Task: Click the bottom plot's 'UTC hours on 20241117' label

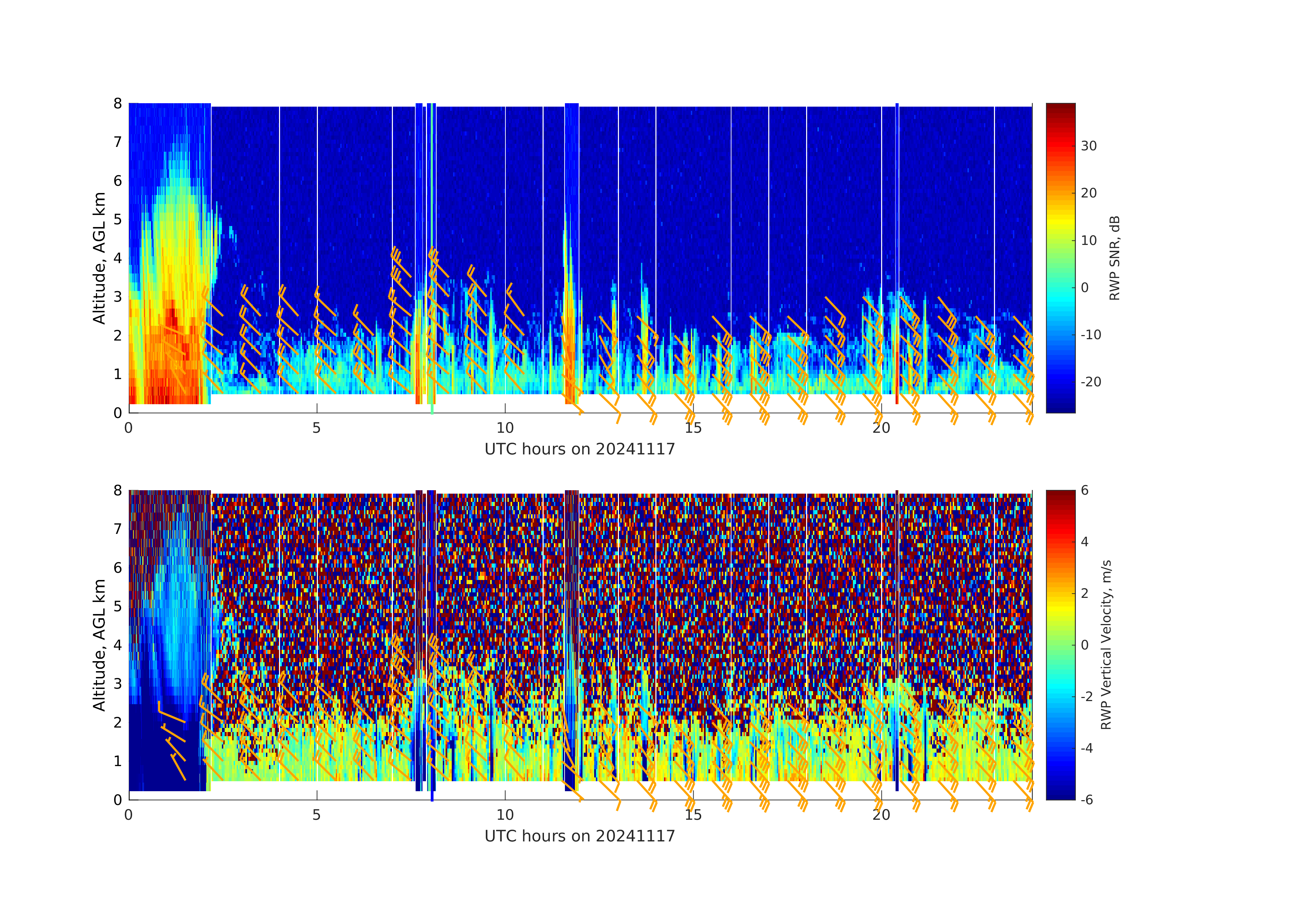Action: click(579, 836)
